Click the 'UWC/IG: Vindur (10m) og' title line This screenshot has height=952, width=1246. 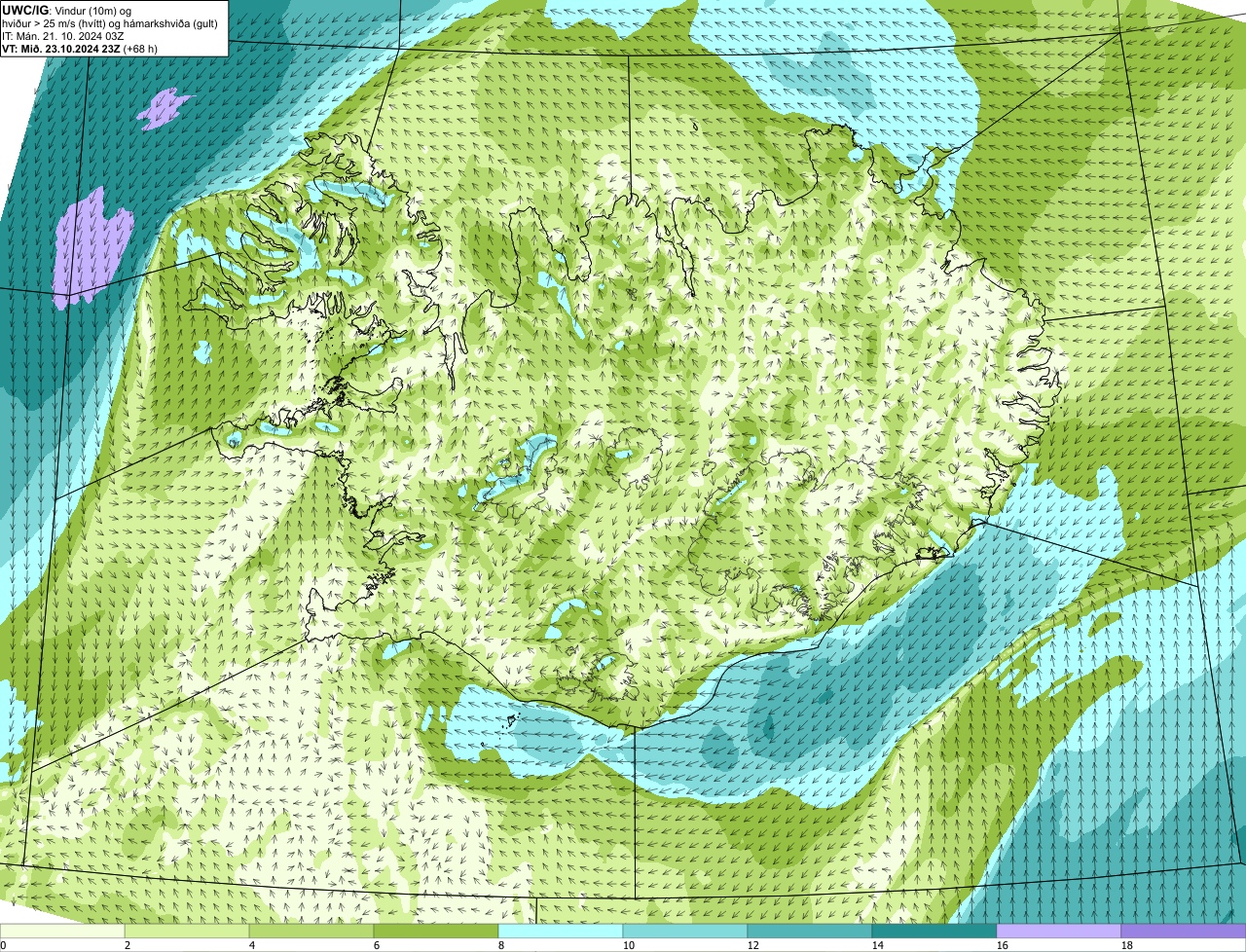point(68,10)
